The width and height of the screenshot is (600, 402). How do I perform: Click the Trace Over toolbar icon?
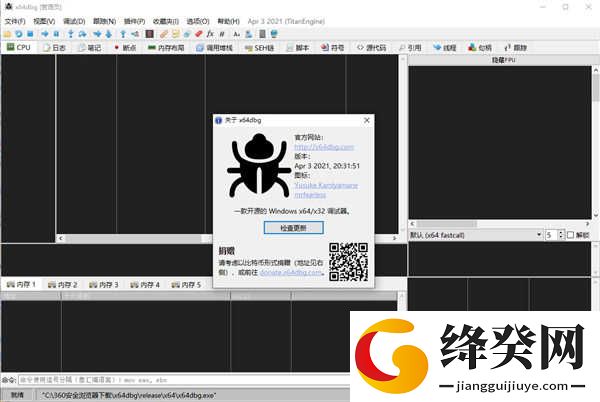[x=109, y=34]
